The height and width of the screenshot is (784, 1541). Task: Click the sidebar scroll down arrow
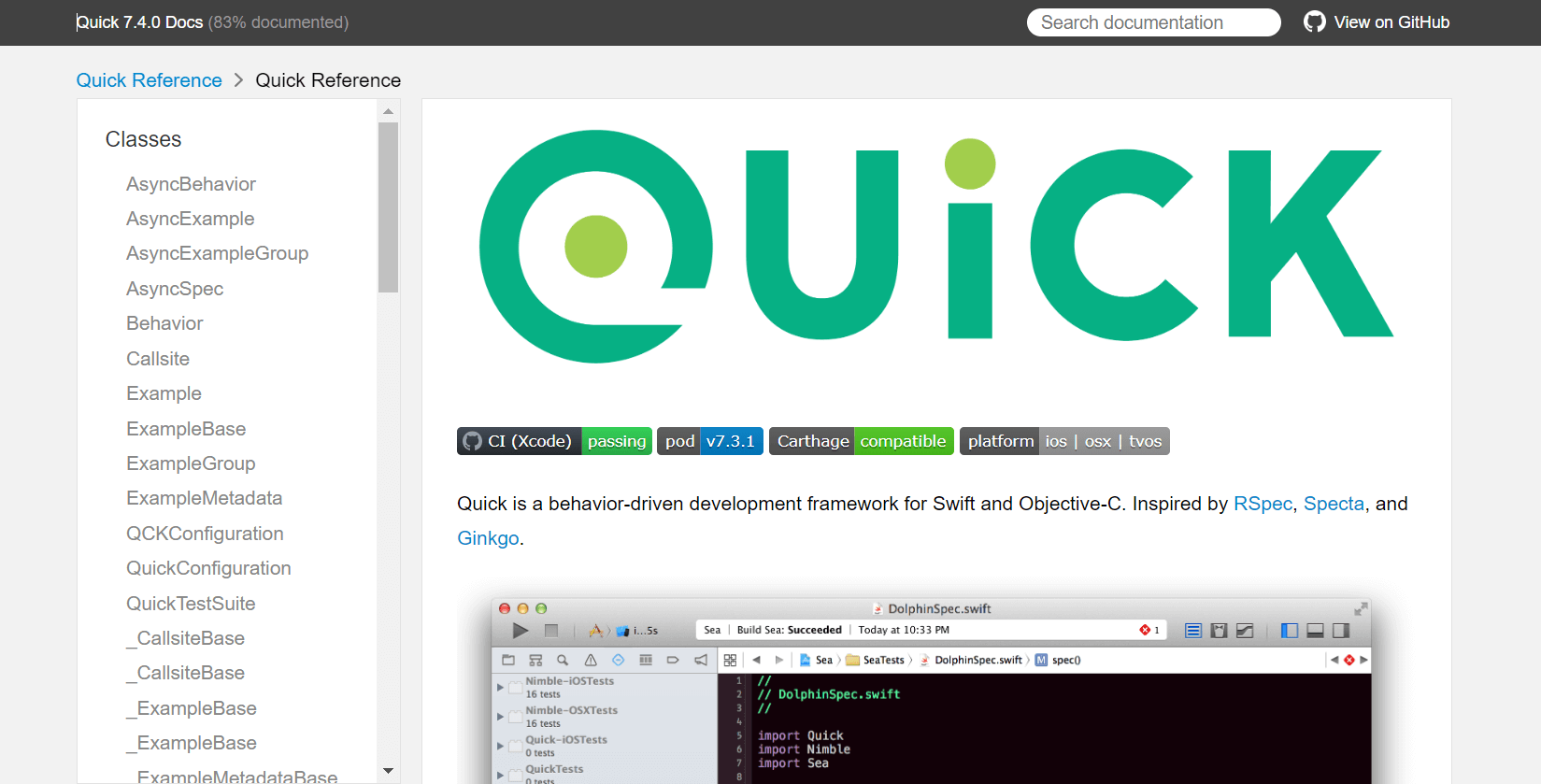pos(388,771)
